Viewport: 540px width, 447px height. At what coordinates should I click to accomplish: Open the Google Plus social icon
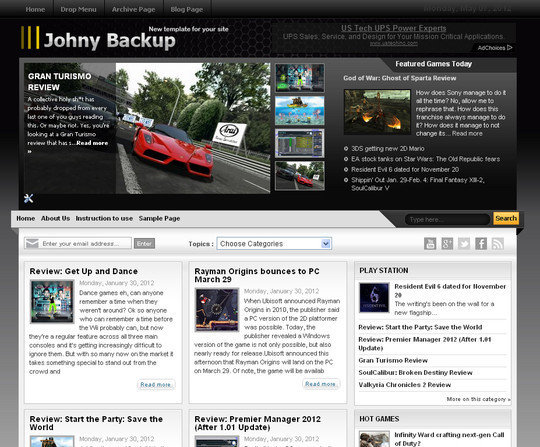tap(447, 244)
